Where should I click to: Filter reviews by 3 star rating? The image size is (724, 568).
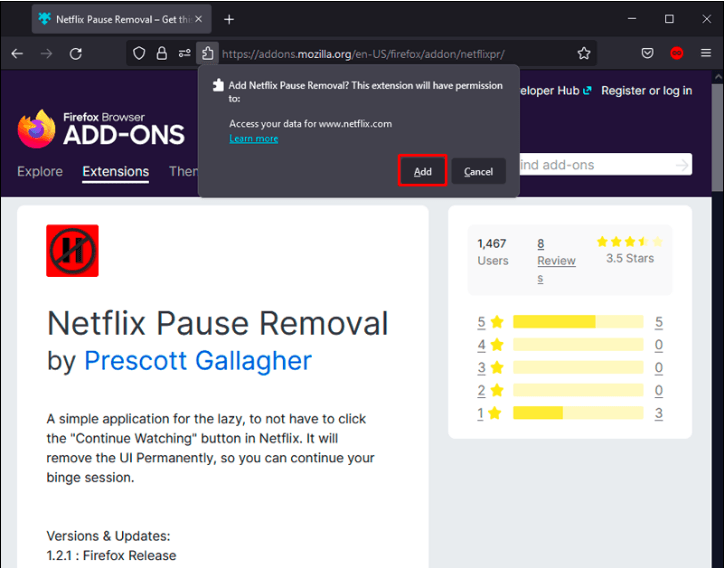[490, 368]
